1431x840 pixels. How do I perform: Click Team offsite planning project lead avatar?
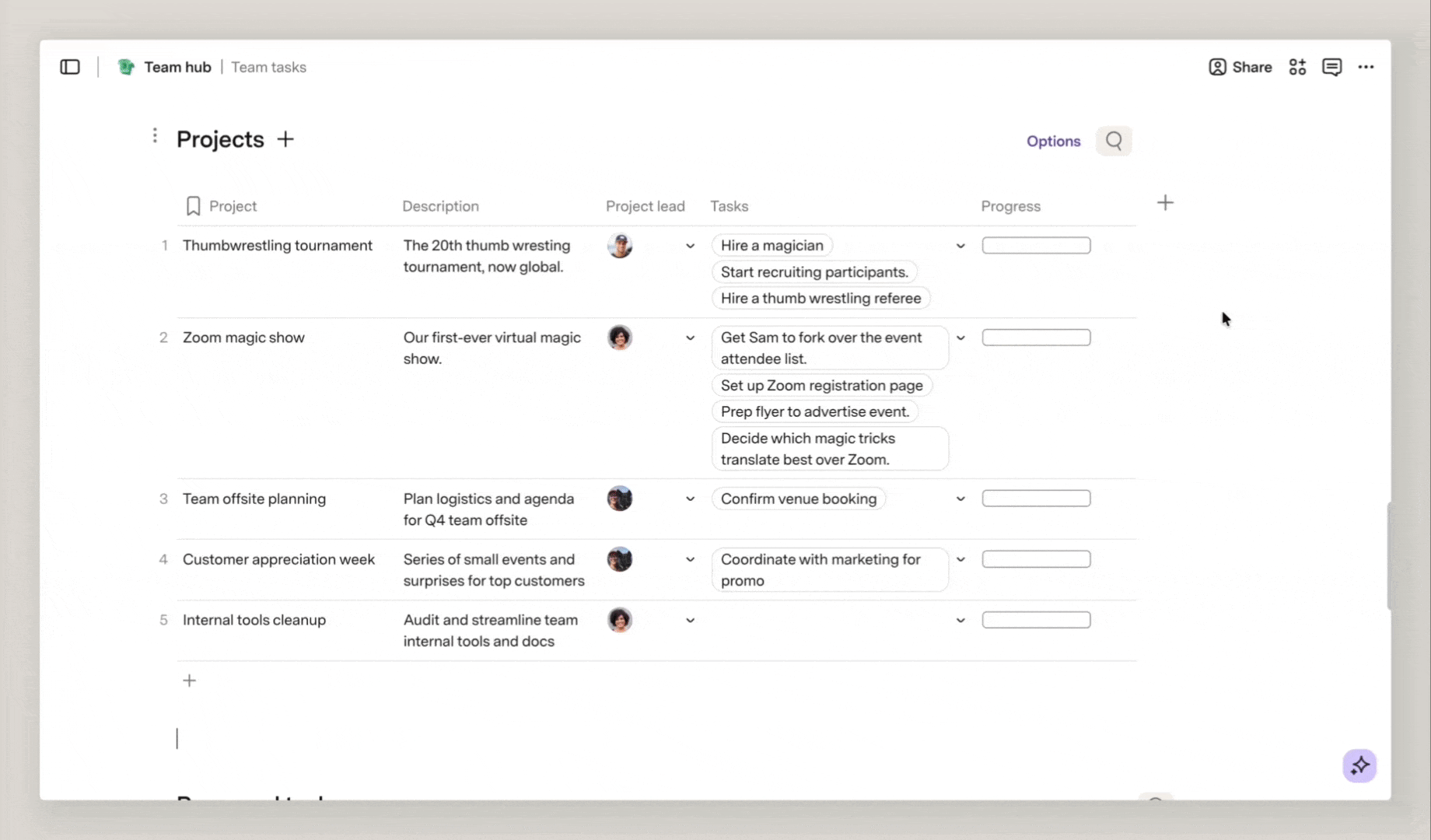(620, 499)
